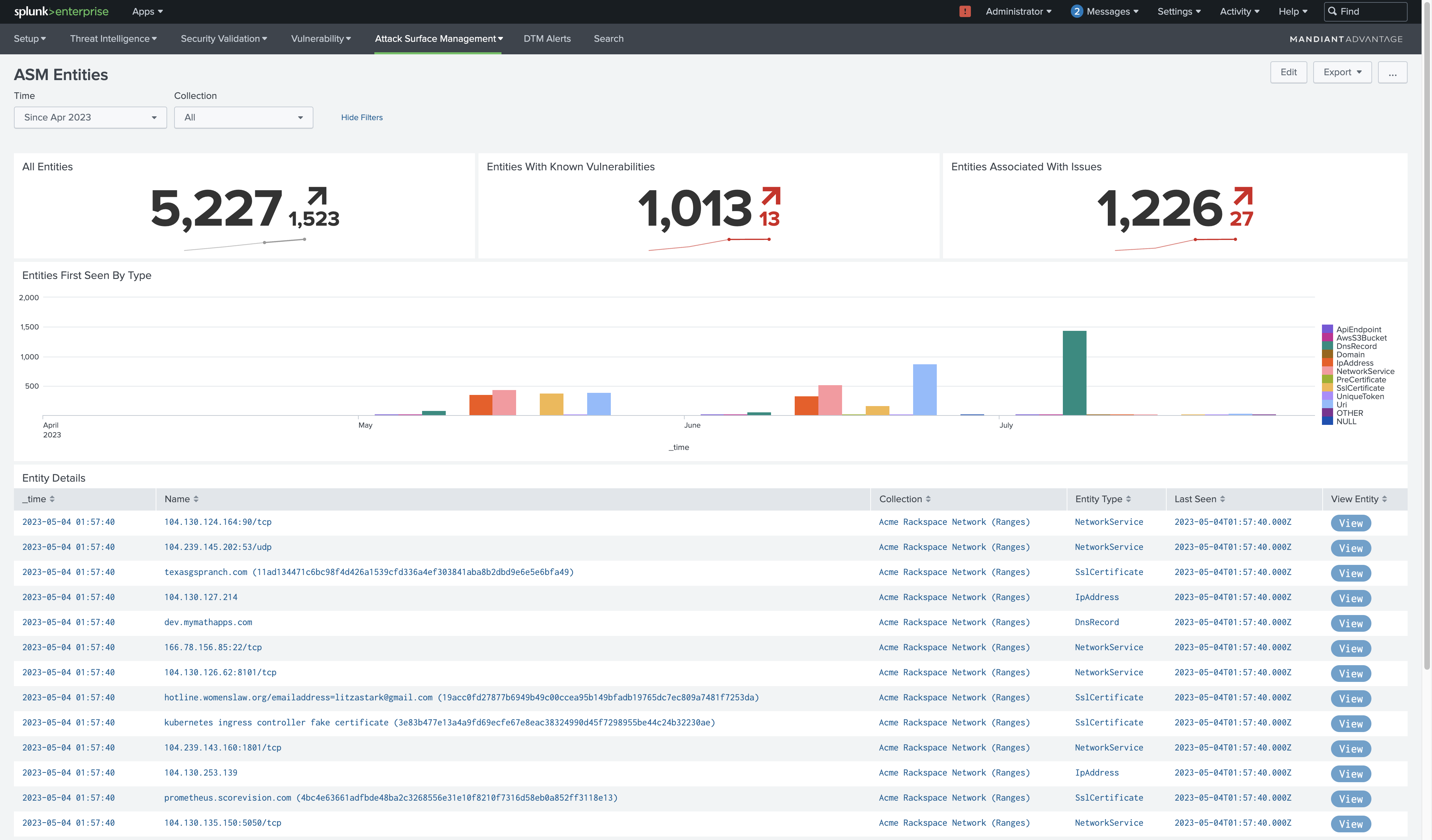This screenshot has height=840, width=1432.
Task: Click the Edit button
Action: point(1288,72)
